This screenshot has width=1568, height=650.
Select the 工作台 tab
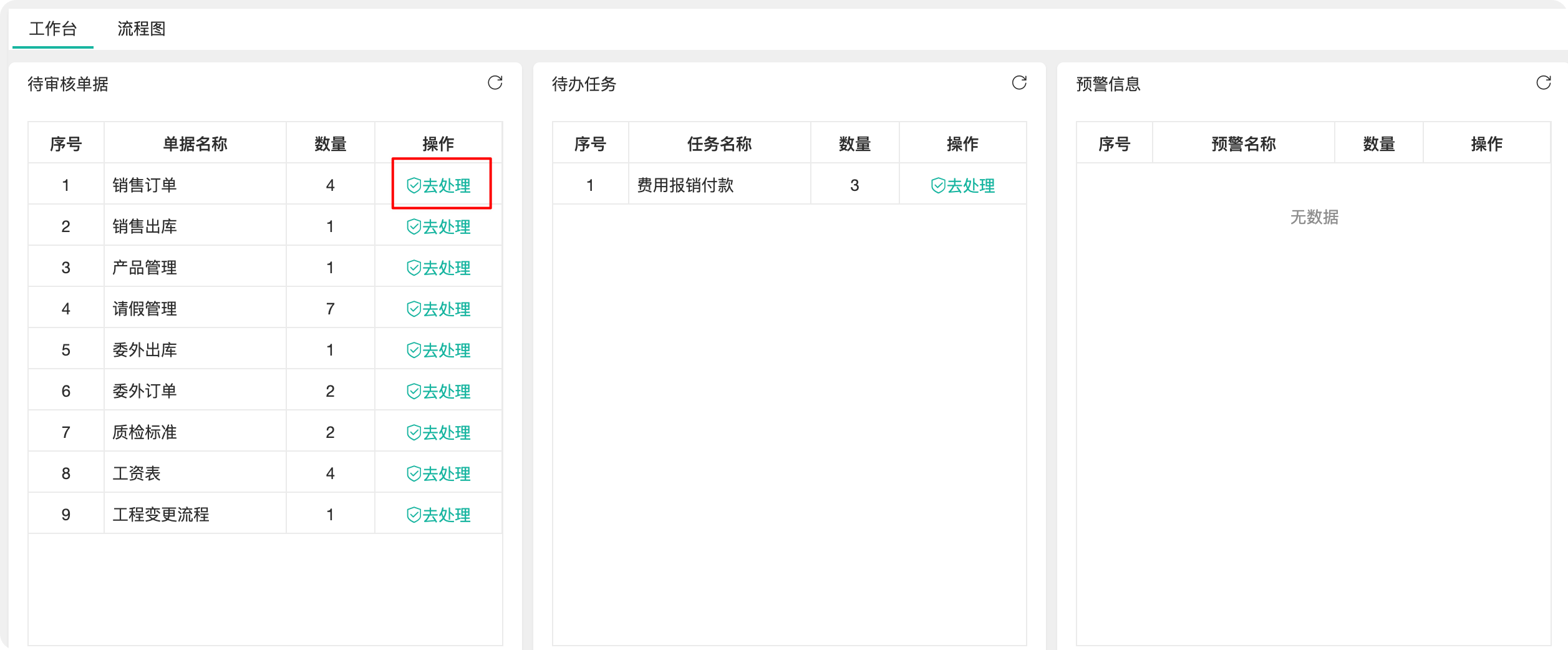pyautogui.click(x=53, y=29)
